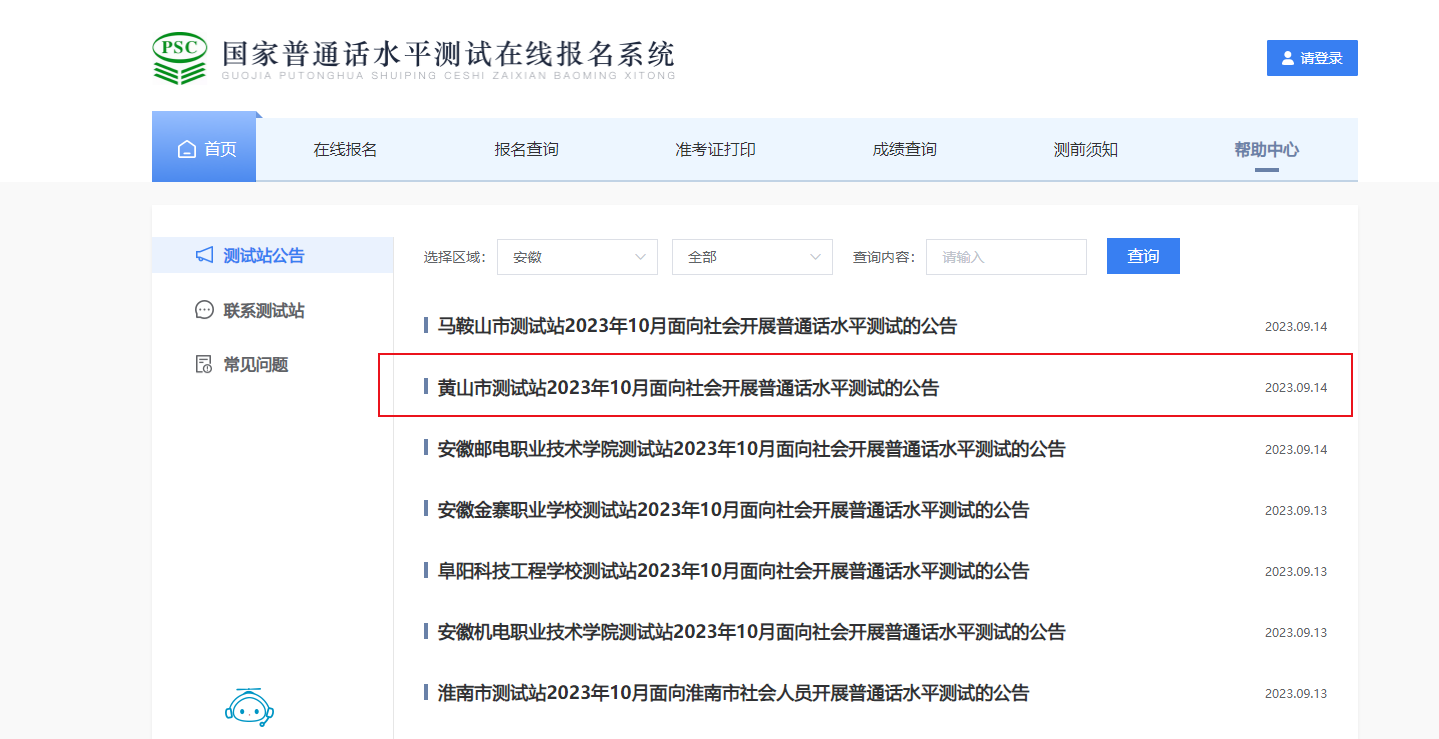Screen dimensions: 1439x739
Task: Go to the 首页 tab
Action: pyautogui.click(x=204, y=149)
